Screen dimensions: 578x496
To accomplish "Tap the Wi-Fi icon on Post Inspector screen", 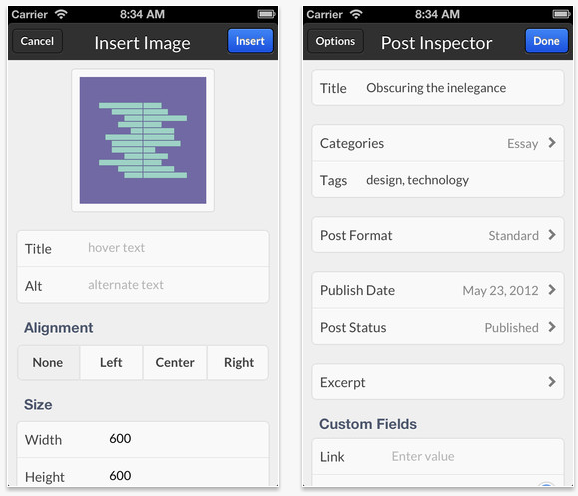I will click(x=356, y=14).
